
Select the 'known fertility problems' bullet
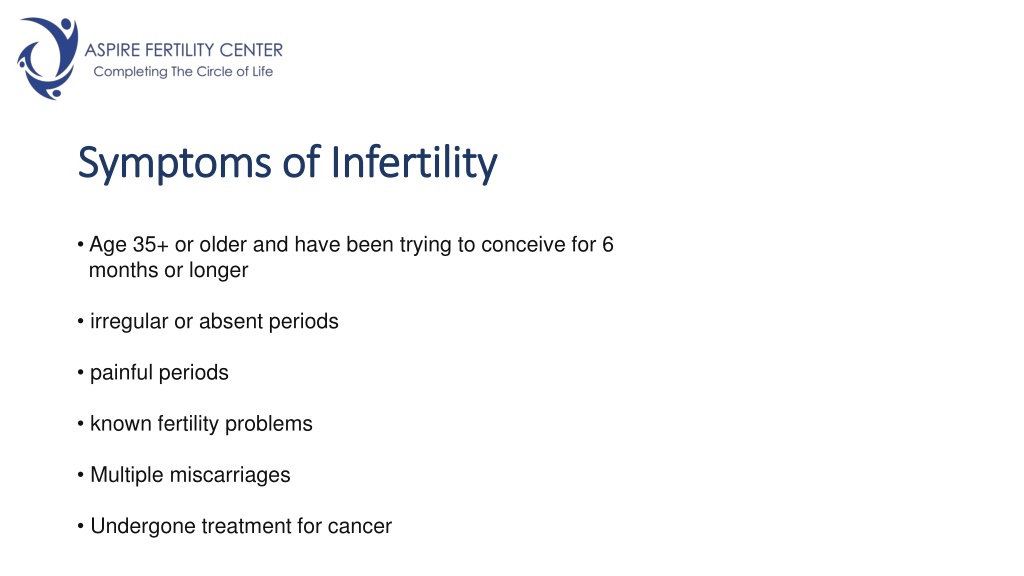click(x=201, y=424)
